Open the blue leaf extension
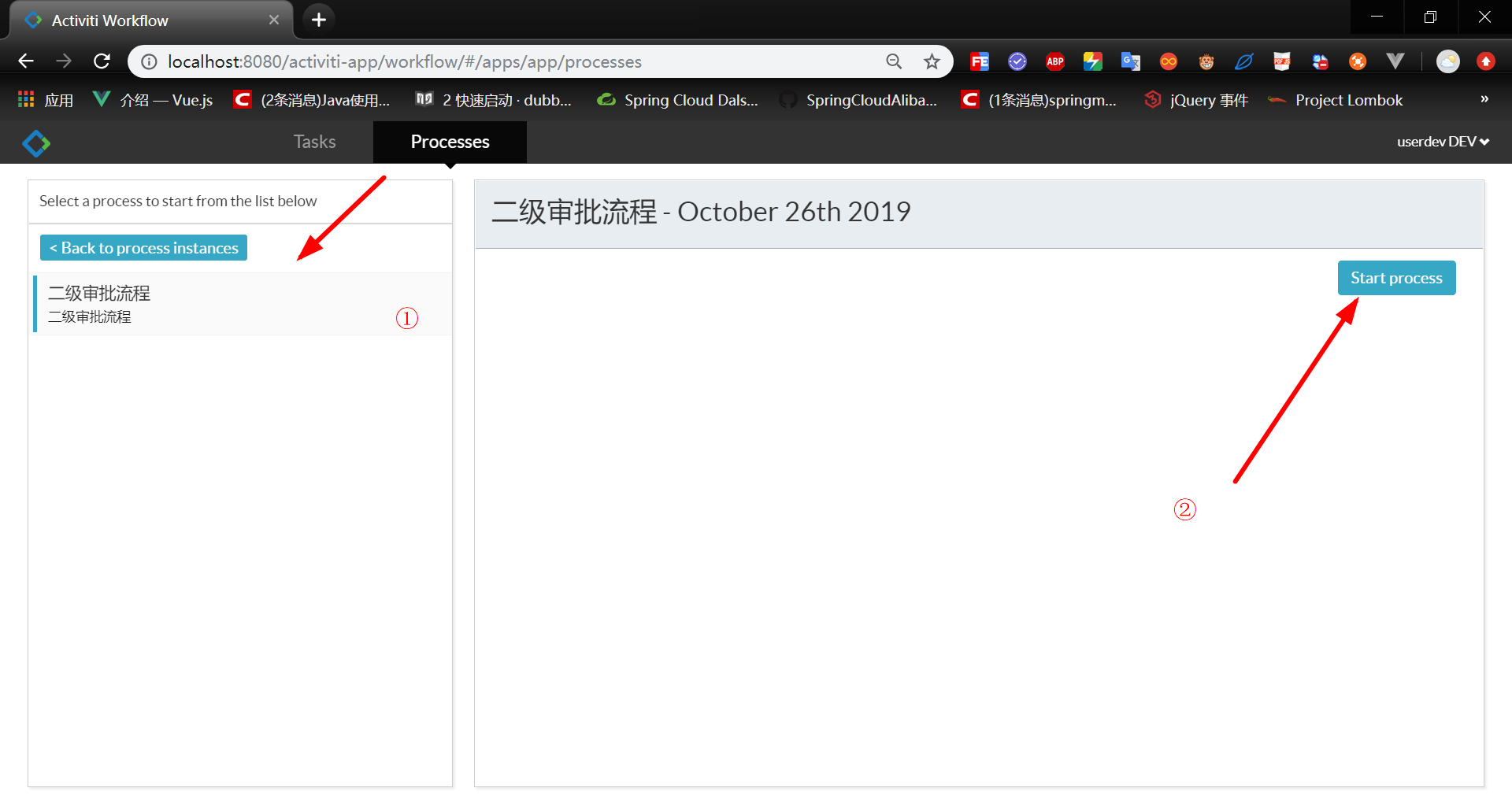Viewport: 1512px width, 799px height. click(x=1244, y=61)
